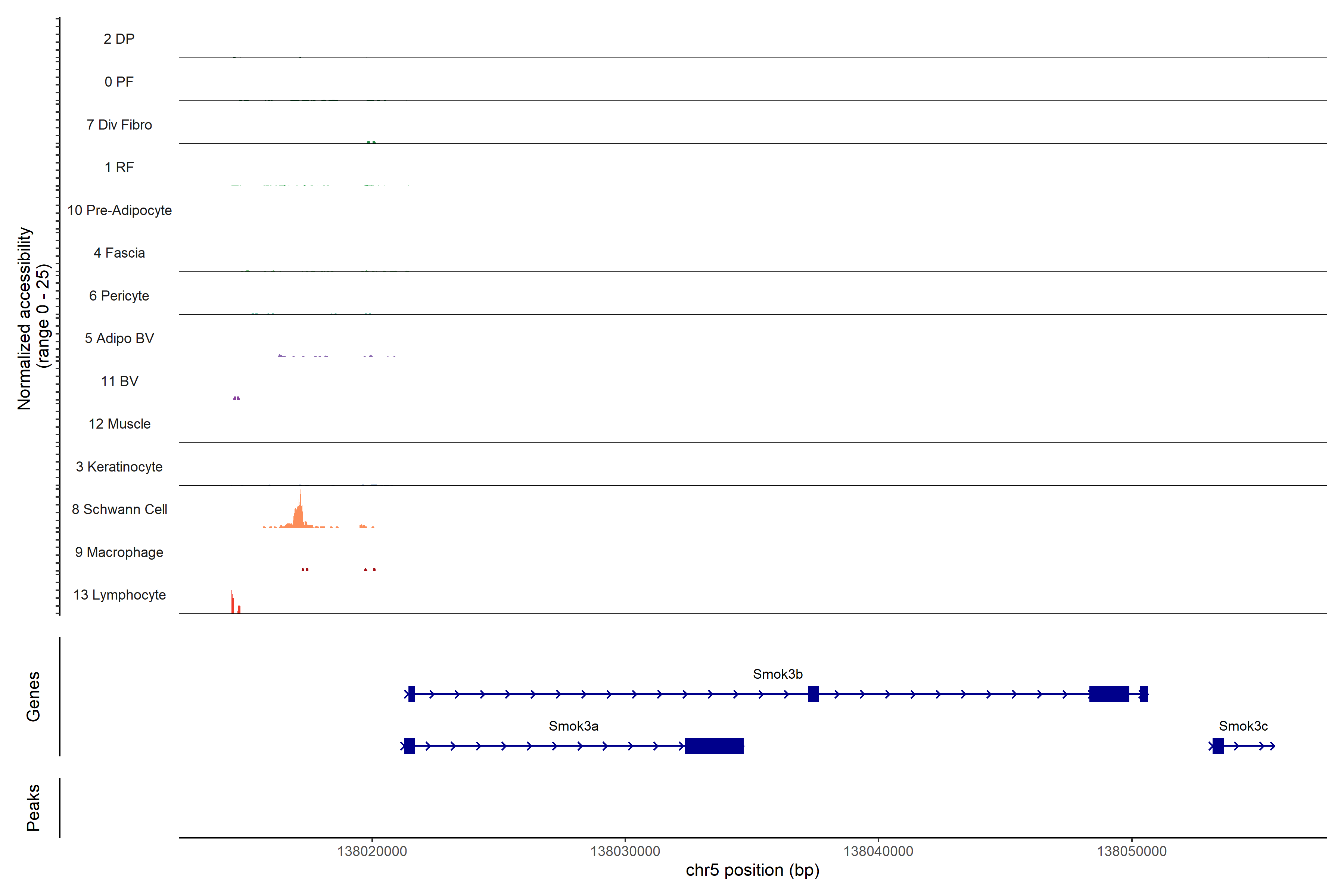This screenshot has width=1344, height=896.
Task: Click the Smok3c gene label
Action: (x=1243, y=726)
